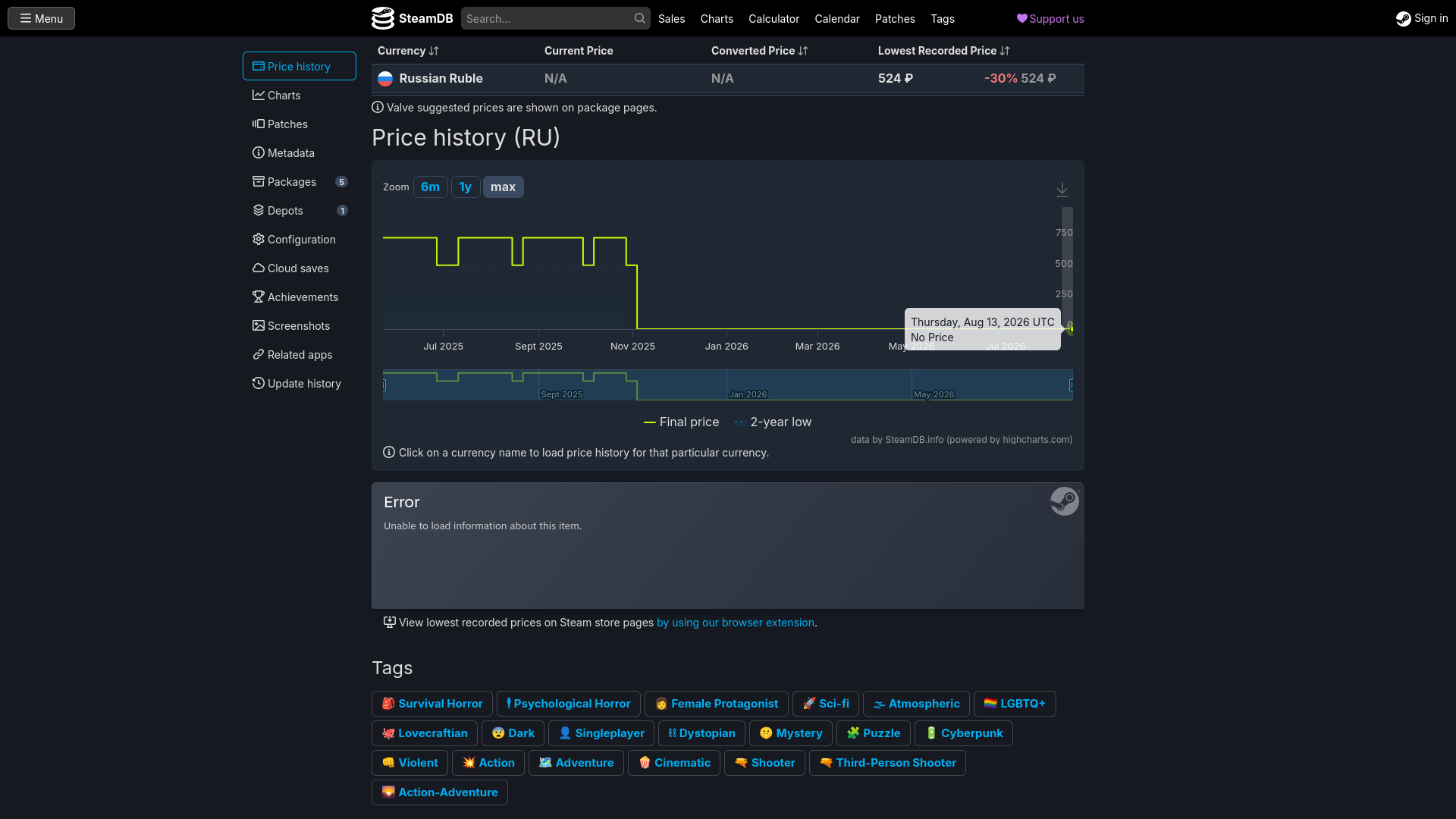Download the price history chart data
This screenshot has width=1456, height=819.
[1062, 190]
